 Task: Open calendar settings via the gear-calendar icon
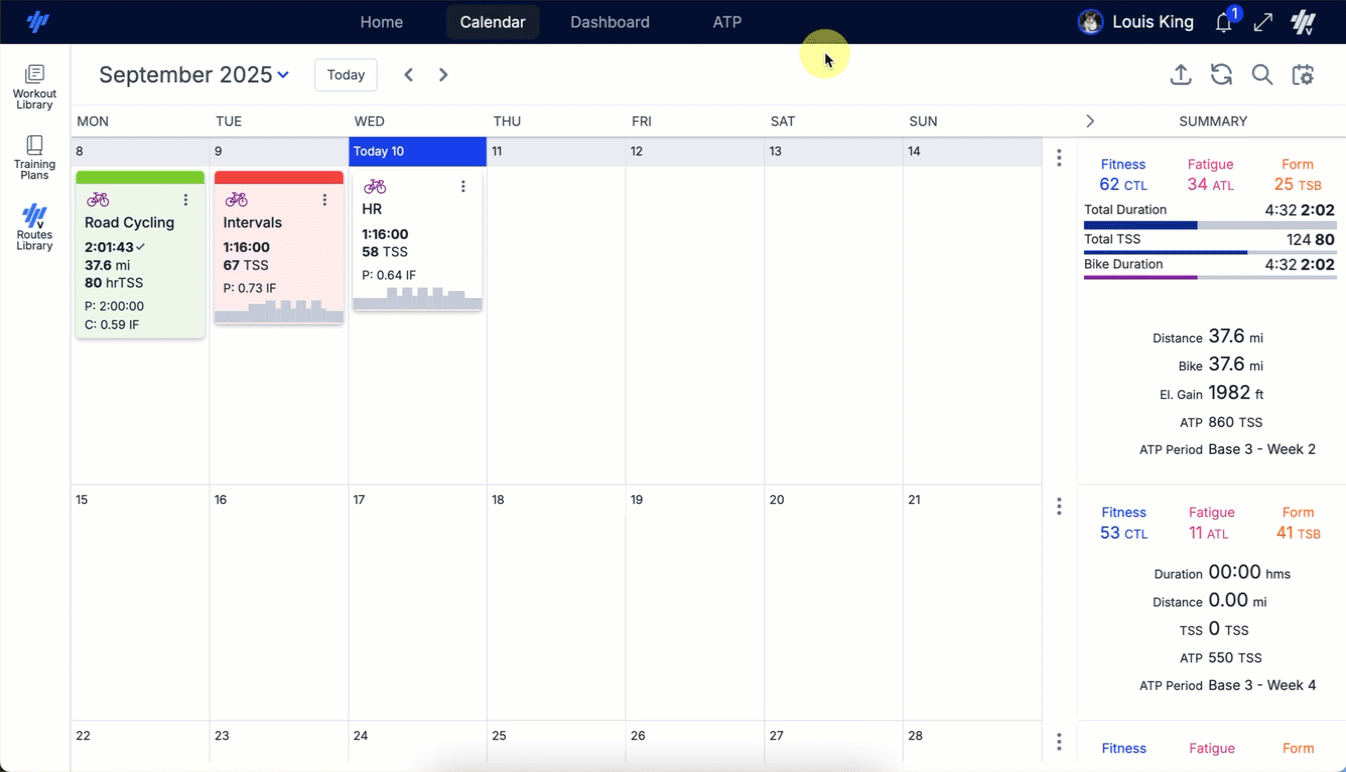(1303, 74)
